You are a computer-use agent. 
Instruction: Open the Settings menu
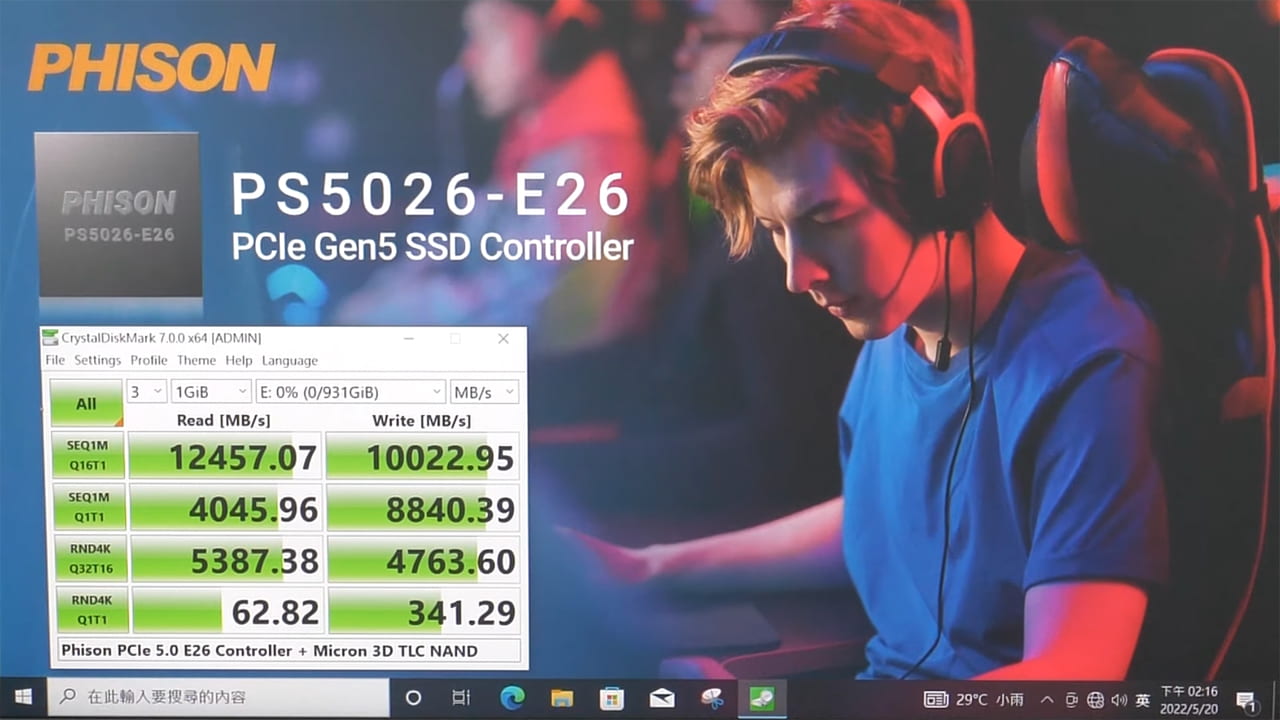pos(98,360)
